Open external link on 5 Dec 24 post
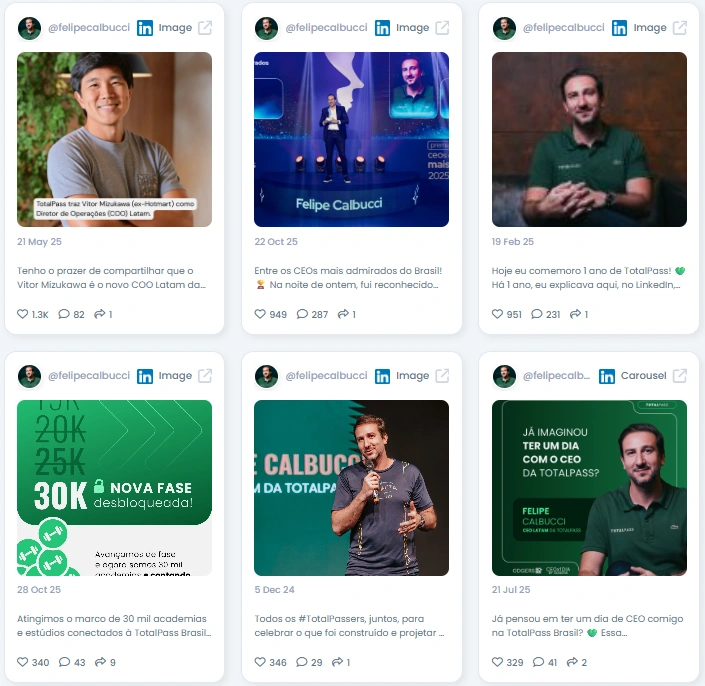This screenshot has height=686, width=705. pyautogui.click(x=442, y=376)
